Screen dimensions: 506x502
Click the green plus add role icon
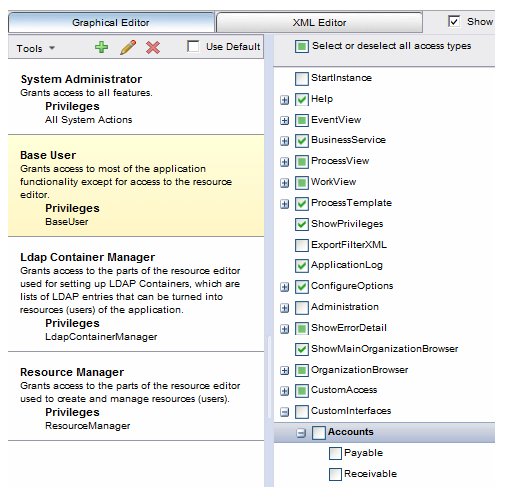click(x=101, y=47)
